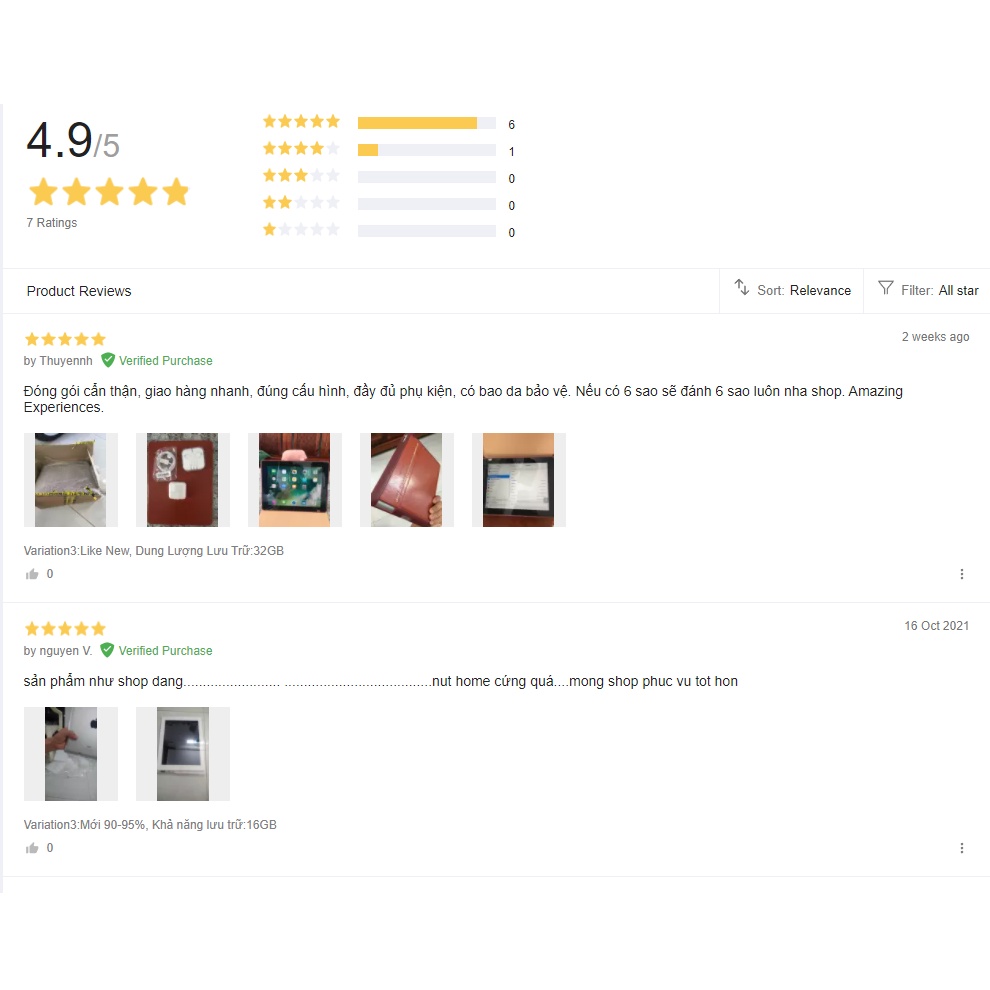Open the Filter: All star dropdown
The image size is (990, 990).
tap(927, 290)
